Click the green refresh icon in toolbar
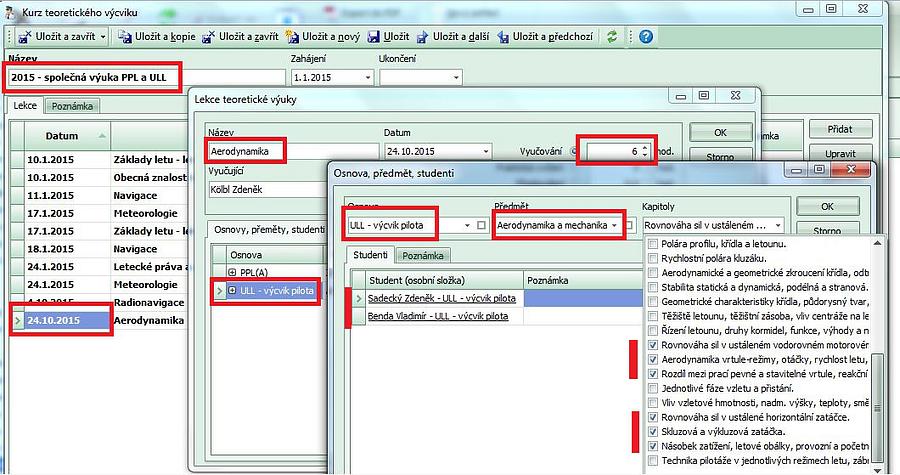Viewport: 900px width, 475px height. [x=612, y=37]
